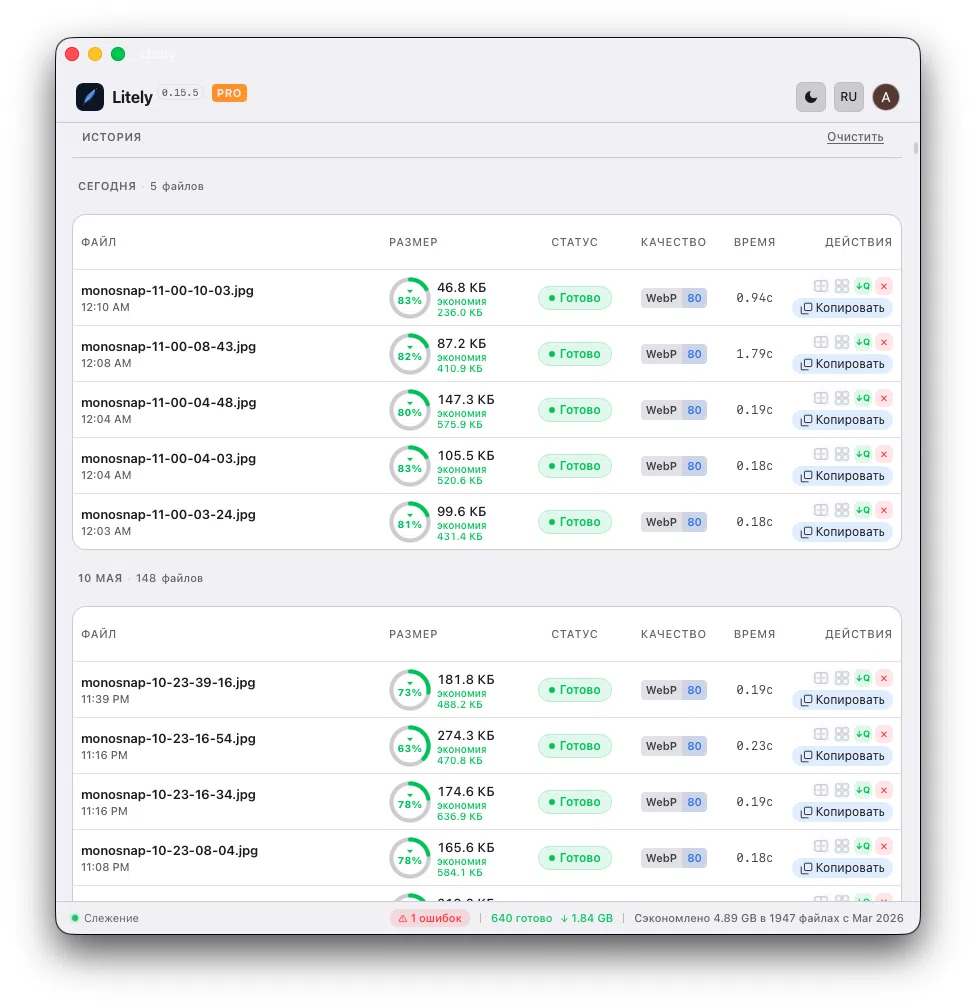The width and height of the screenshot is (976, 1008).
Task: Remove monosnap-11-00-08-43.jpg with red X
Action: pyautogui.click(x=884, y=342)
